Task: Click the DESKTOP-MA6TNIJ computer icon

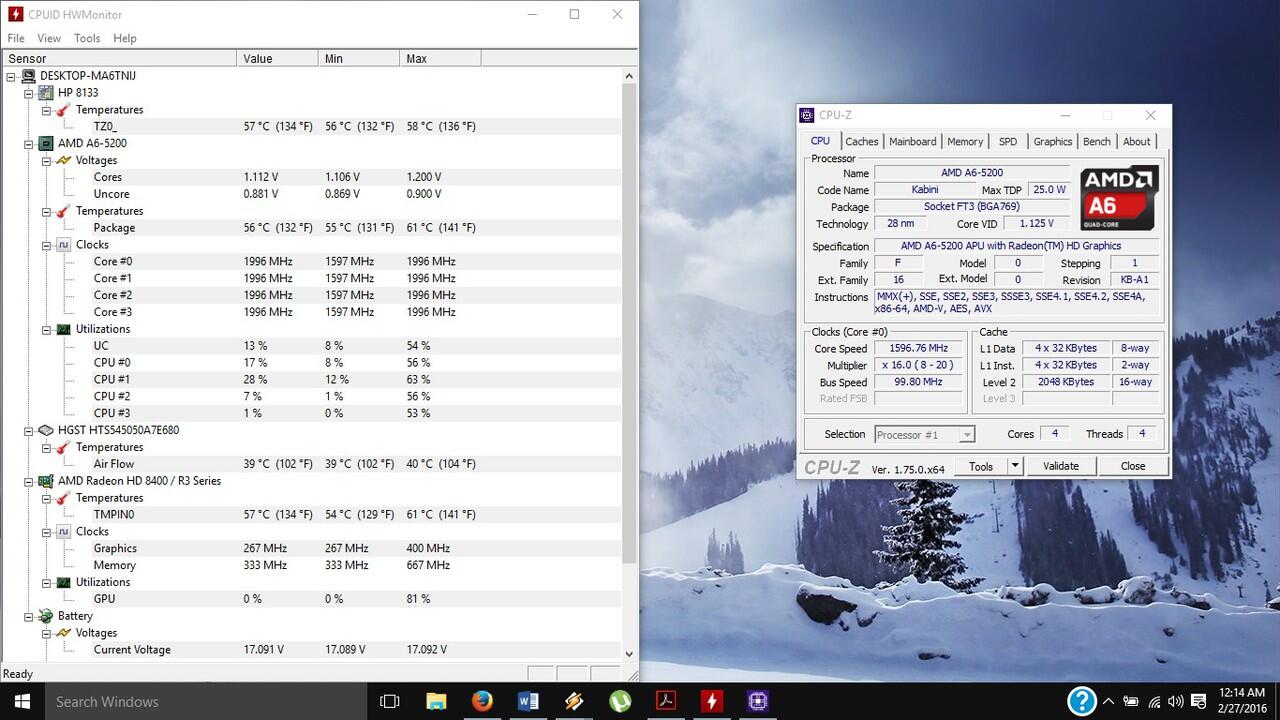Action: click(x=29, y=76)
